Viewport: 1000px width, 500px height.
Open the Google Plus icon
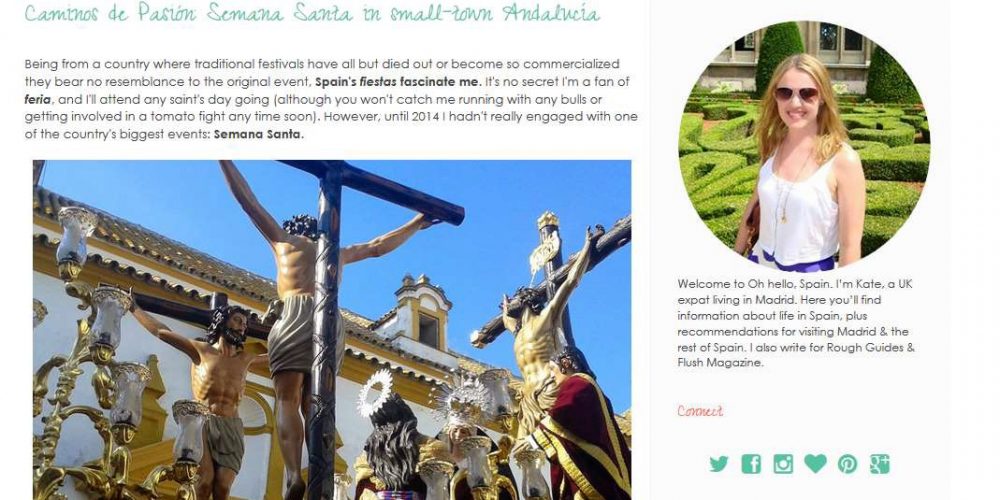point(879,464)
